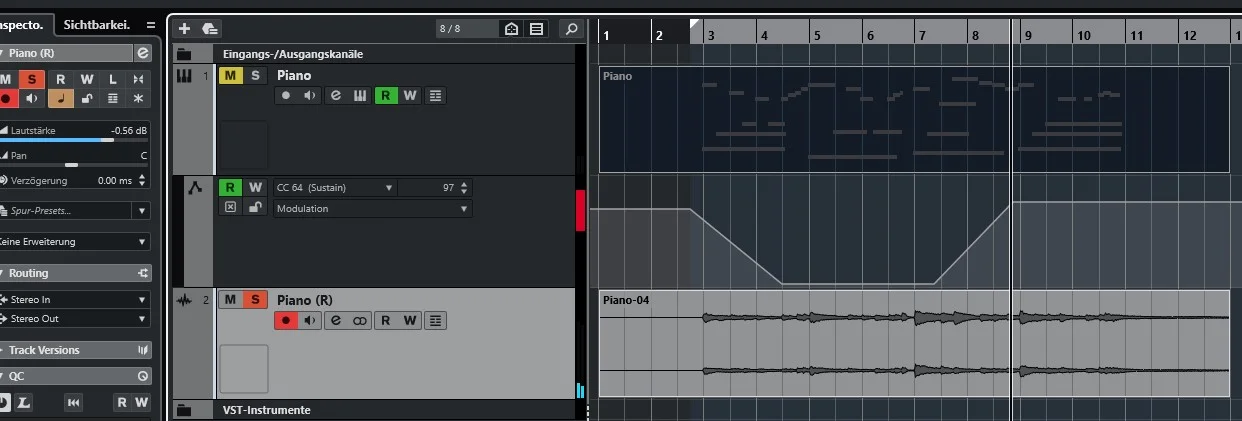Disable record on Piano (R) track
The width and height of the screenshot is (1242, 421).
point(285,320)
